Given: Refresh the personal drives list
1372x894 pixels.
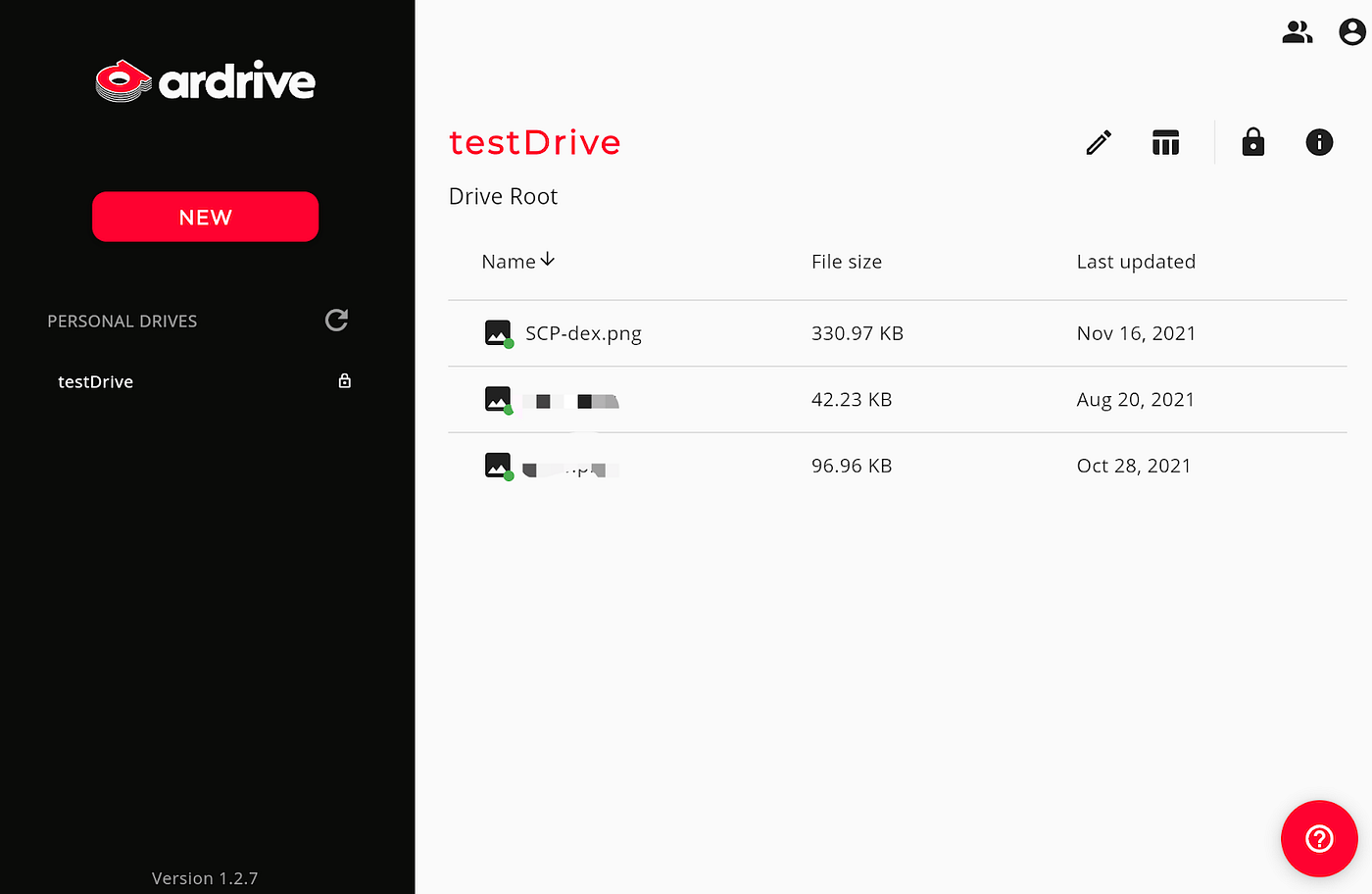Looking at the screenshot, I should 336,321.
